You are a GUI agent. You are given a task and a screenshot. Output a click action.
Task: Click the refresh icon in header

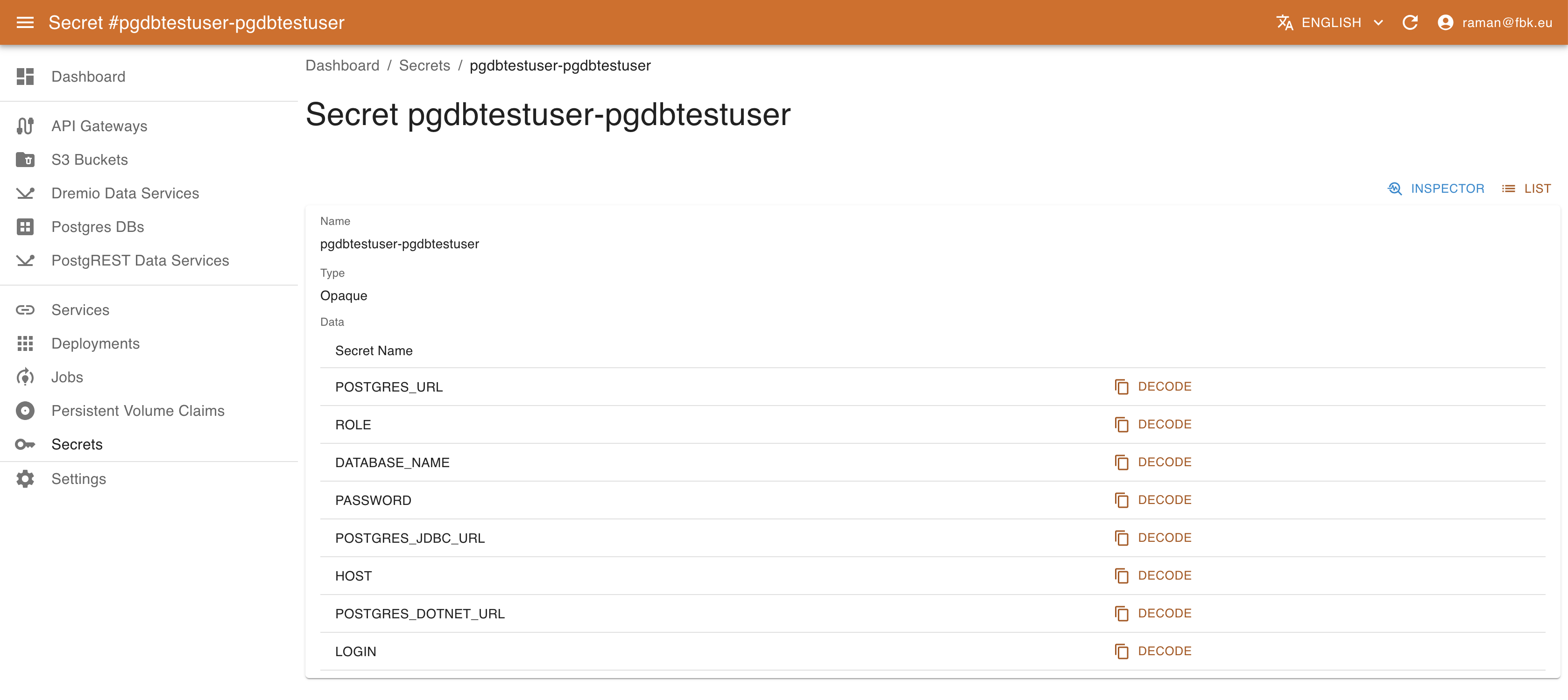coord(1410,22)
